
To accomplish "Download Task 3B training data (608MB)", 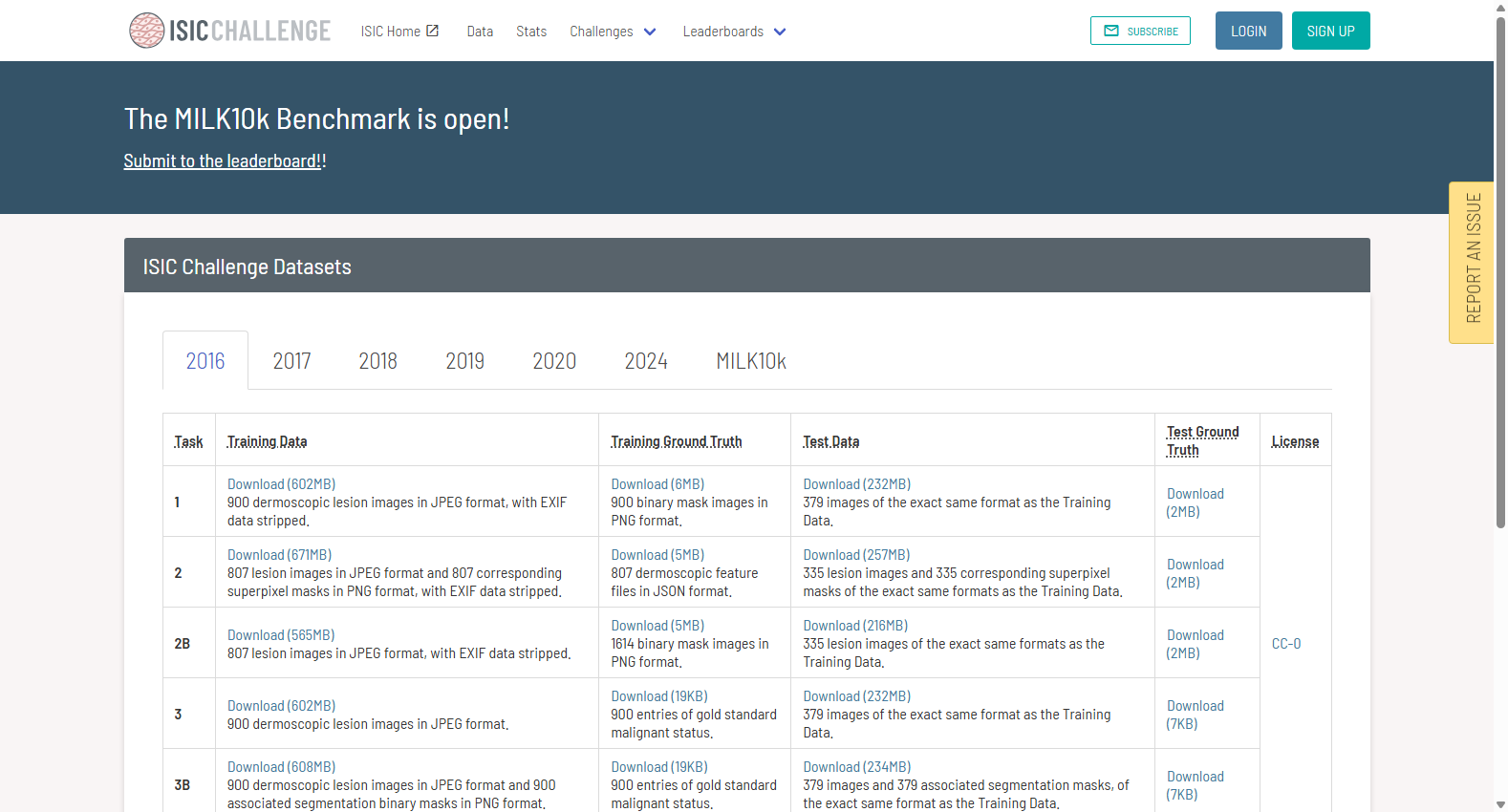I will coord(281,767).
